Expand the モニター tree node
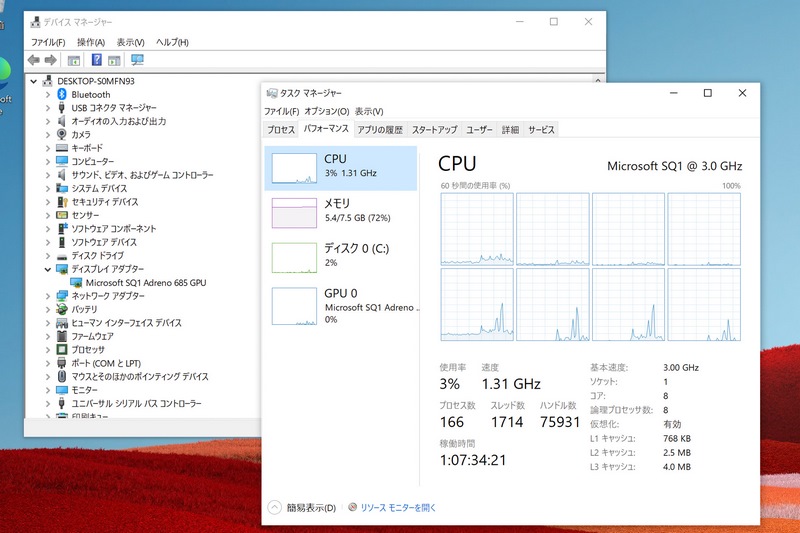The width and height of the screenshot is (800, 533). click(48, 390)
